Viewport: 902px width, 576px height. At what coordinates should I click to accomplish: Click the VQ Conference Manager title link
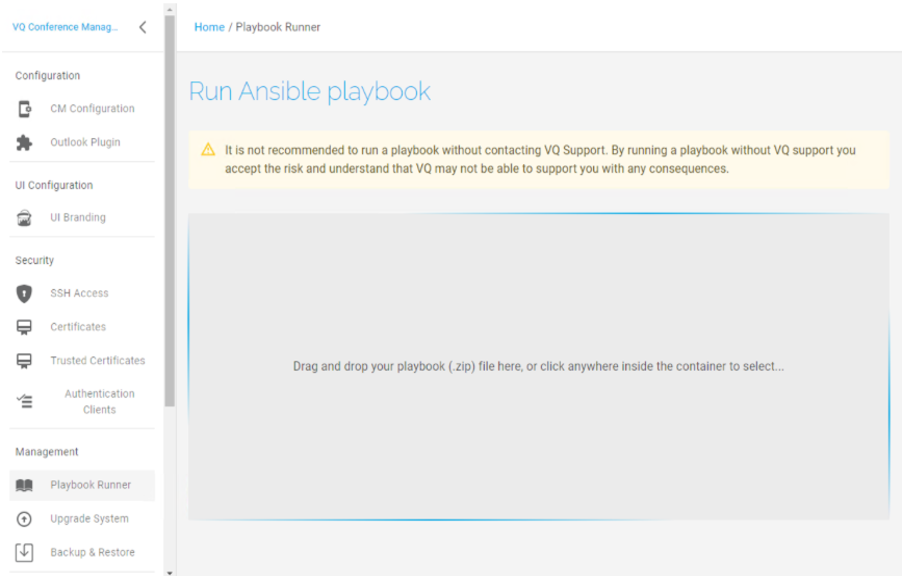pyautogui.click(x=65, y=27)
